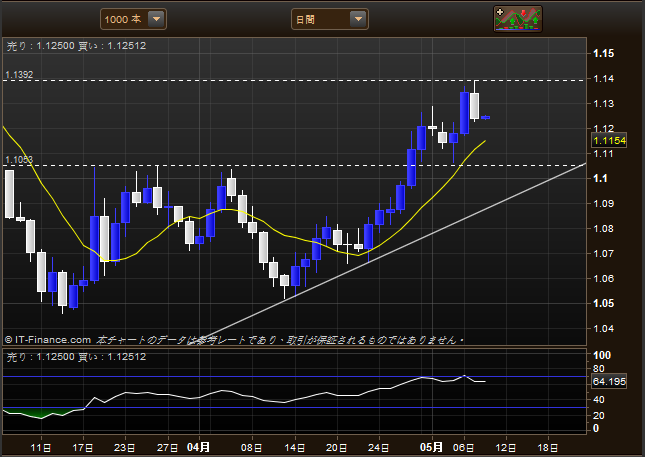Click the 17日 date axis label
Image resolution: width=645 pixels, height=457 pixels.
pos(83,448)
